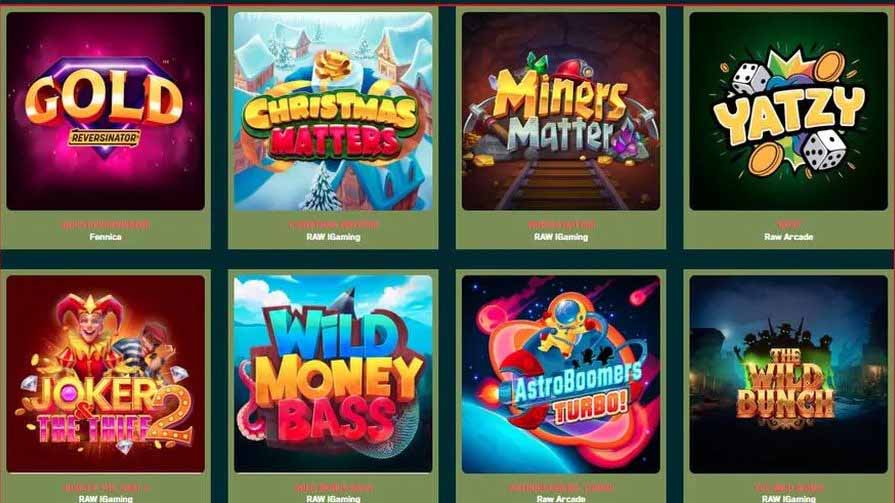Click red title under AstroBoomers Turbo image

(561, 488)
